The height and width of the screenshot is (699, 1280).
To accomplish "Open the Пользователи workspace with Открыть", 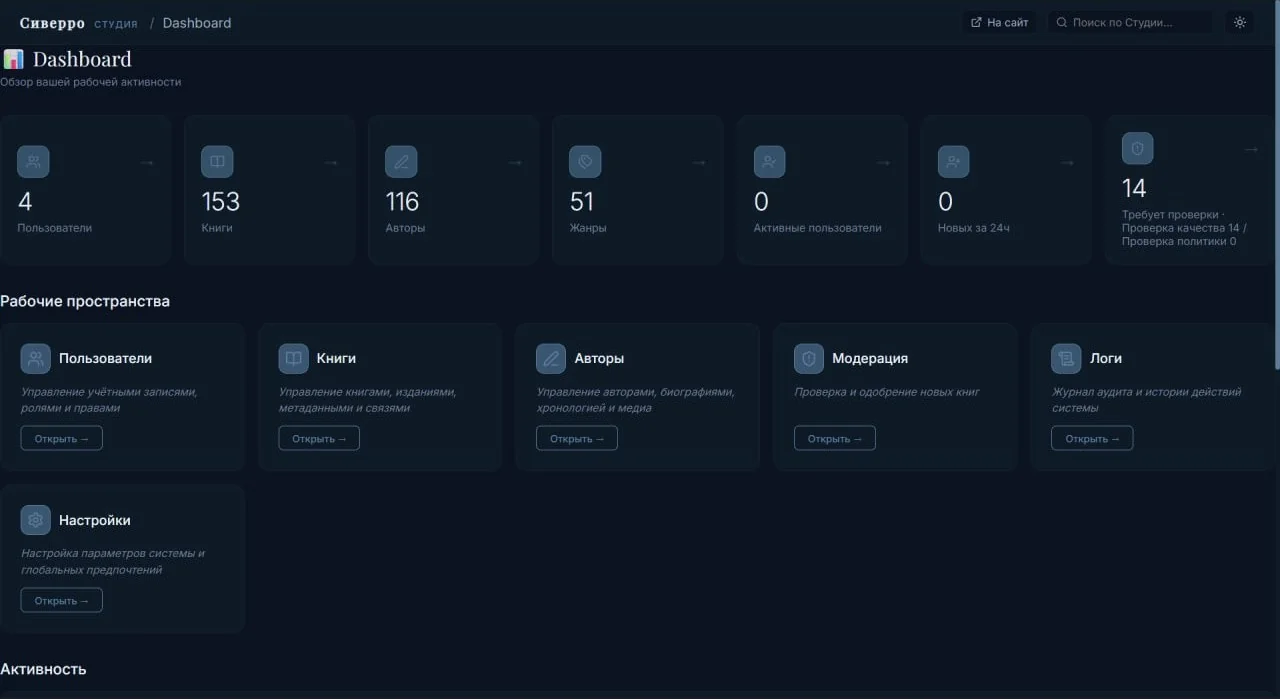I will [x=62, y=438].
